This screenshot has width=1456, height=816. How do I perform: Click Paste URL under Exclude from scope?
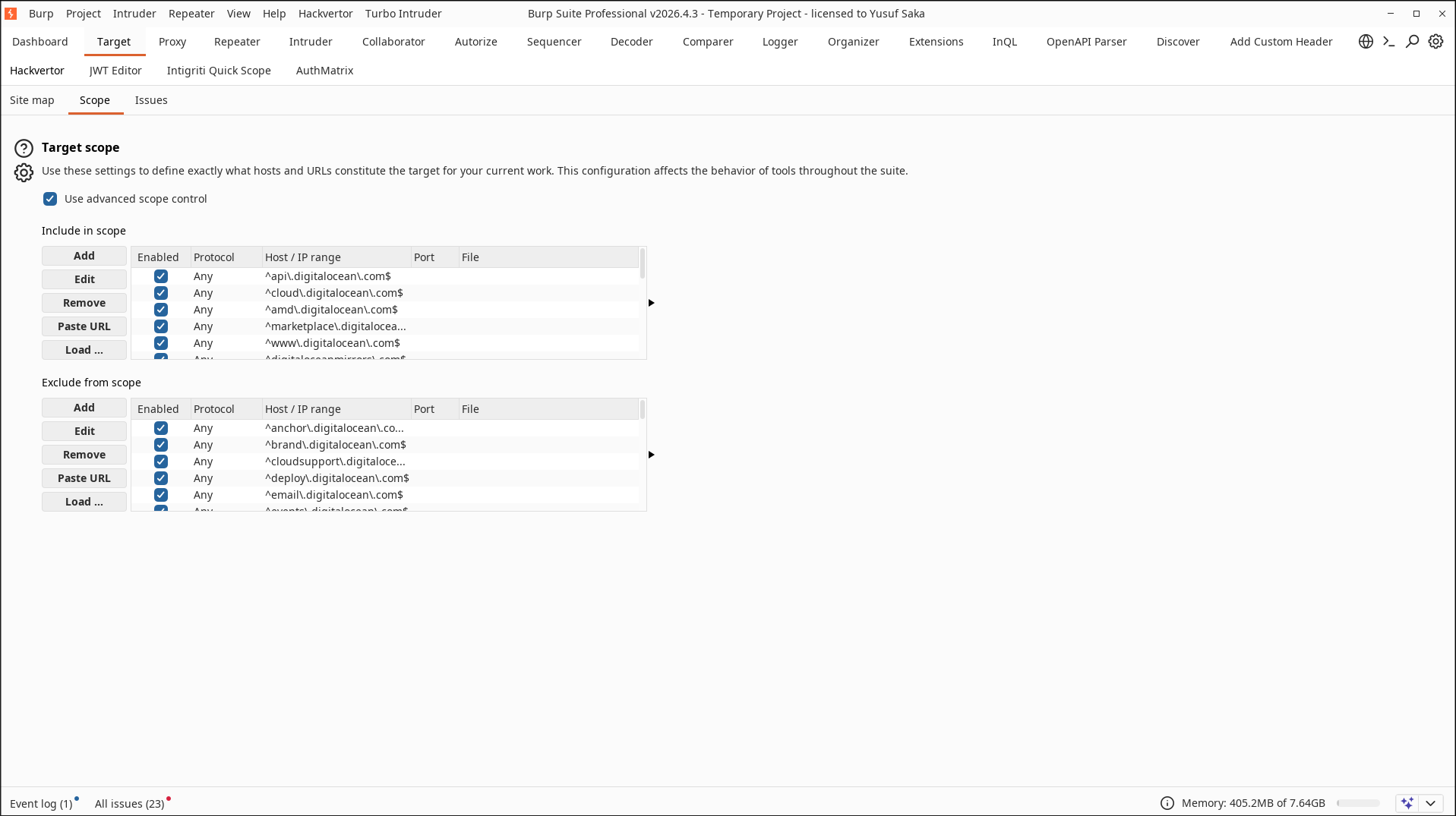(84, 478)
